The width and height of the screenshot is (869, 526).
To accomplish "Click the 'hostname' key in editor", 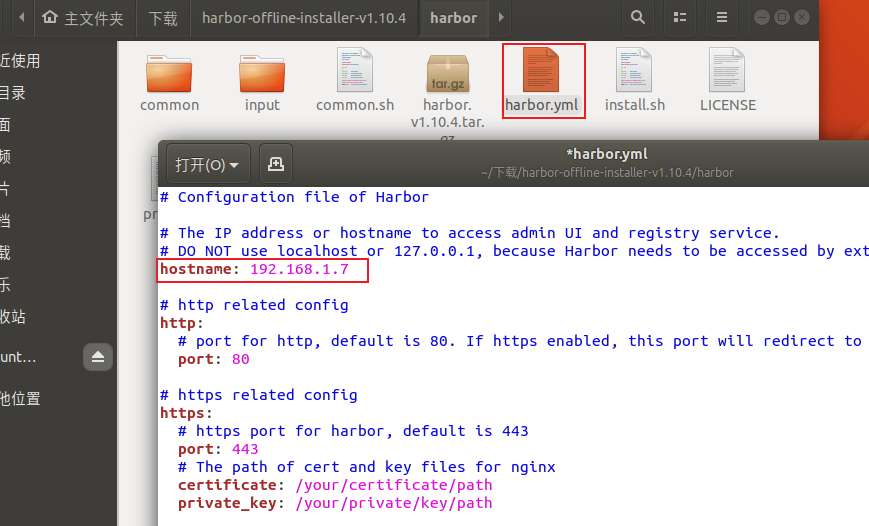I will click(196, 269).
